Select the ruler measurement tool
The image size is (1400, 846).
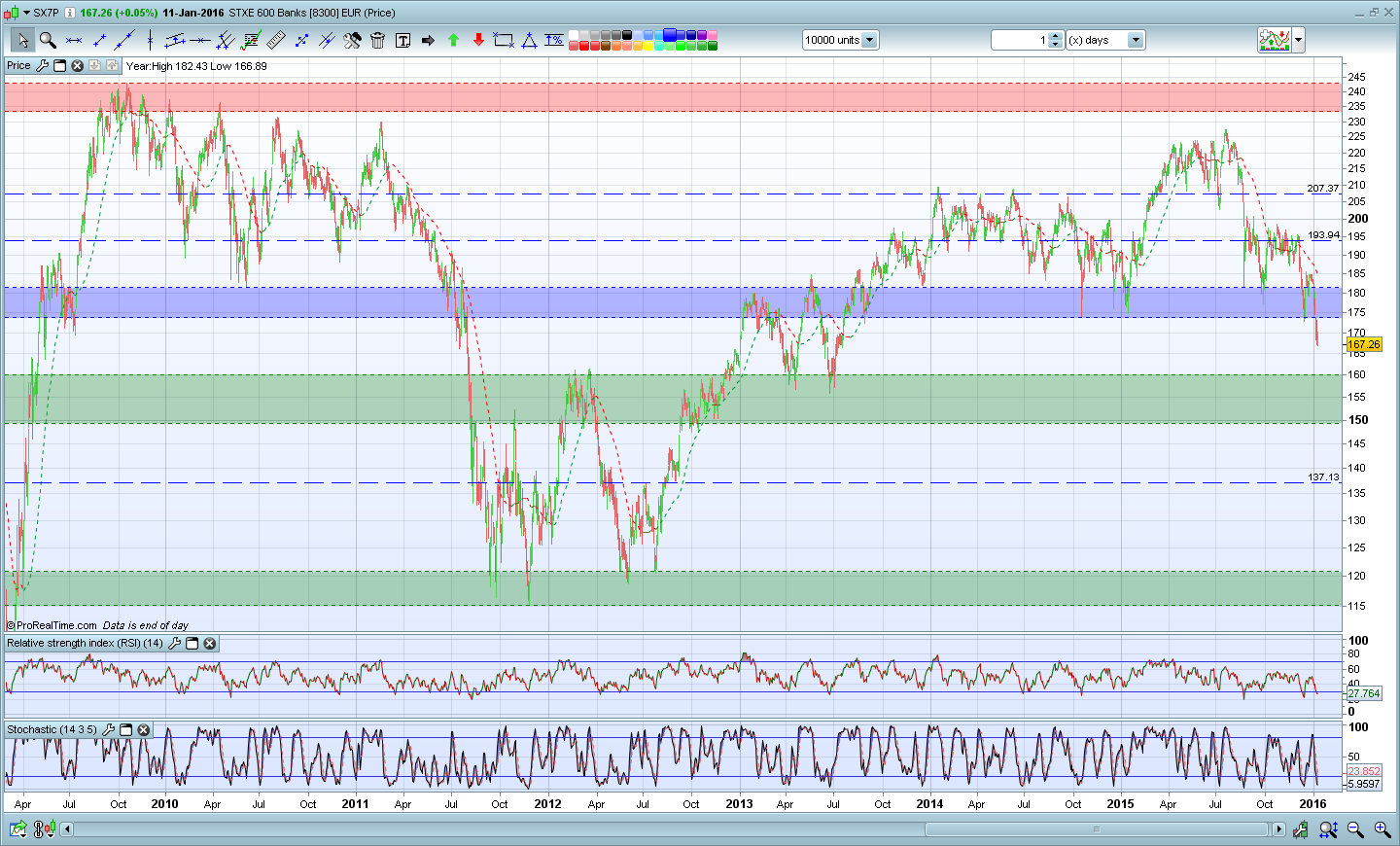[x=276, y=40]
